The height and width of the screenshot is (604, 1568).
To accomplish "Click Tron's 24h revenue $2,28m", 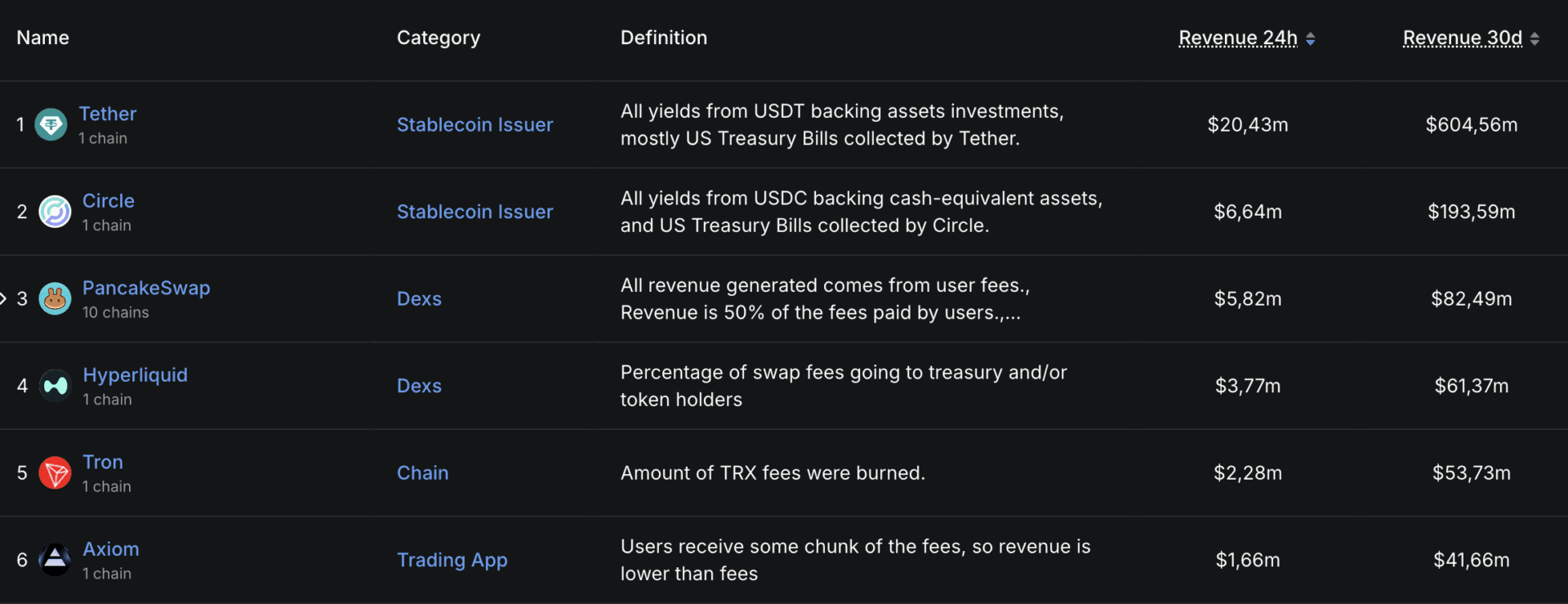I will pyautogui.click(x=1248, y=473).
